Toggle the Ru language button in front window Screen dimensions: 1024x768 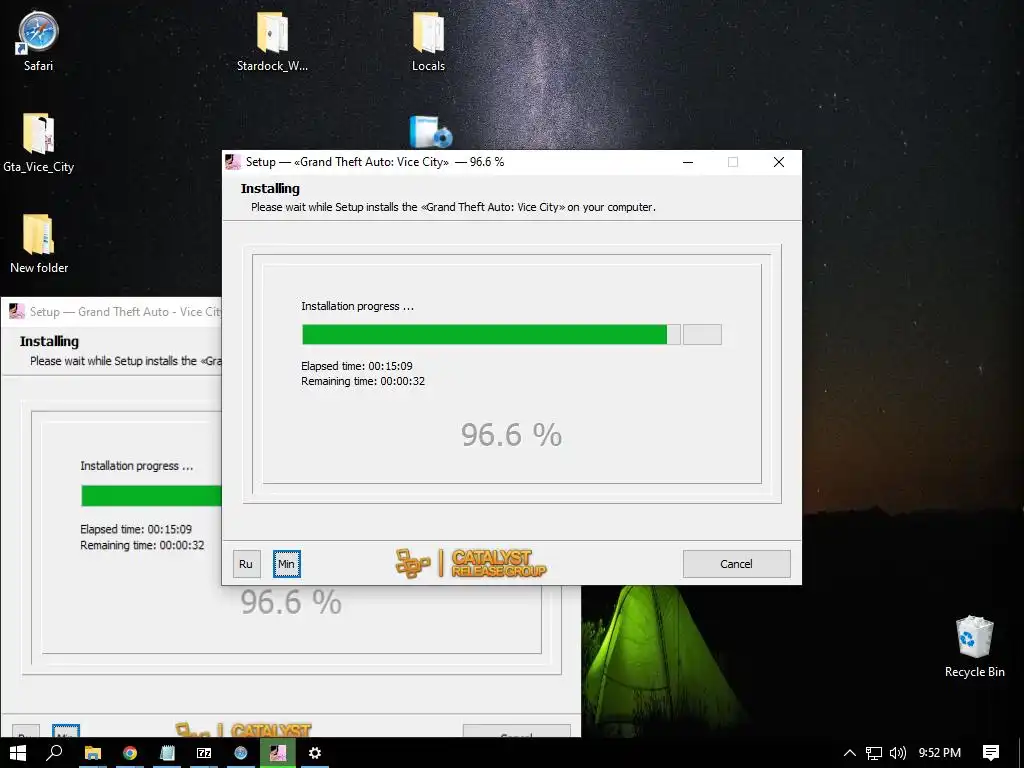tap(246, 564)
